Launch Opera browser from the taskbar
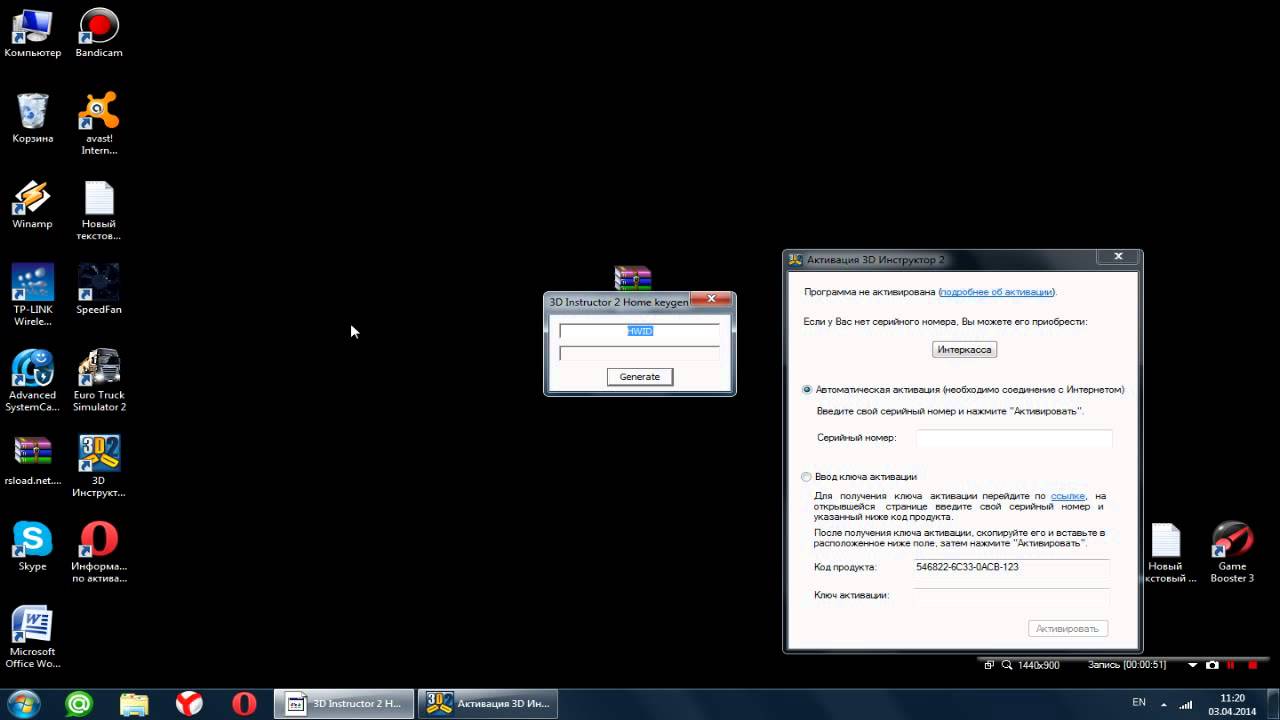 point(244,703)
